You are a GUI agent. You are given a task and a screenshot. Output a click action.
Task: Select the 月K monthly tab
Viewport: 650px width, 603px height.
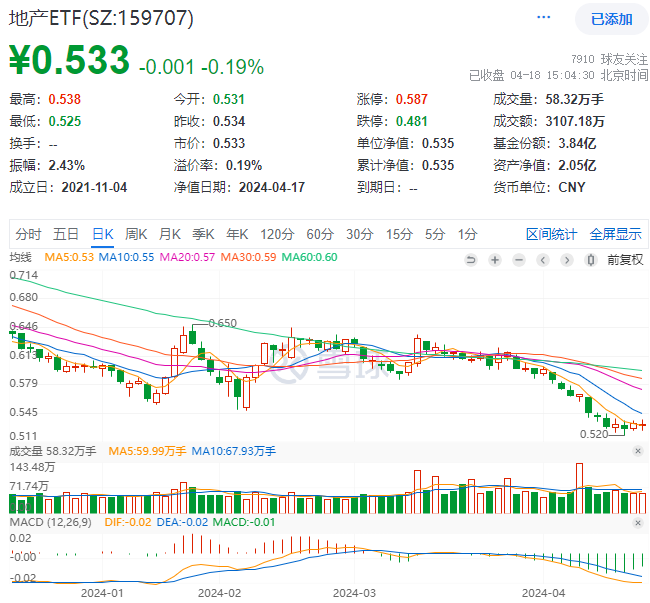(170, 234)
